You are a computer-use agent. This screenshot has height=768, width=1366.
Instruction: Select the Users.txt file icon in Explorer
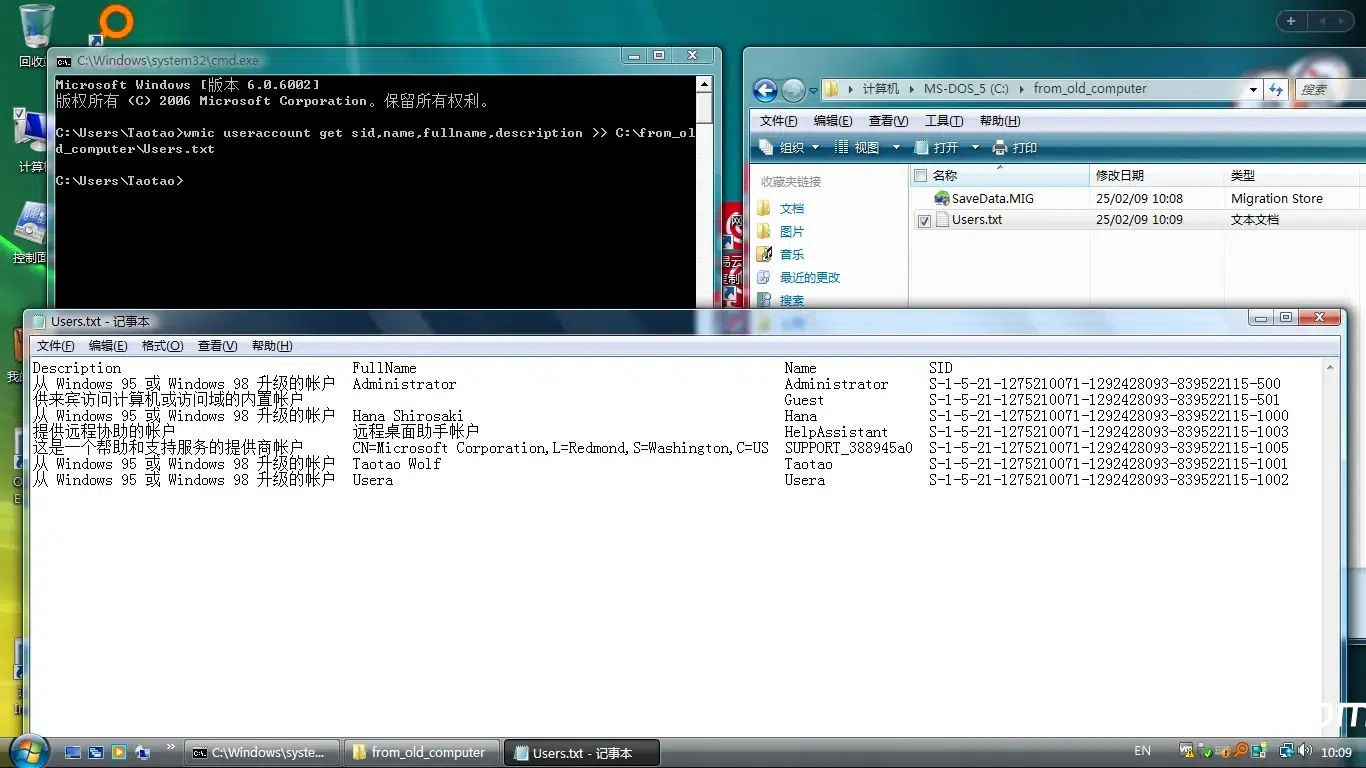(x=942, y=220)
